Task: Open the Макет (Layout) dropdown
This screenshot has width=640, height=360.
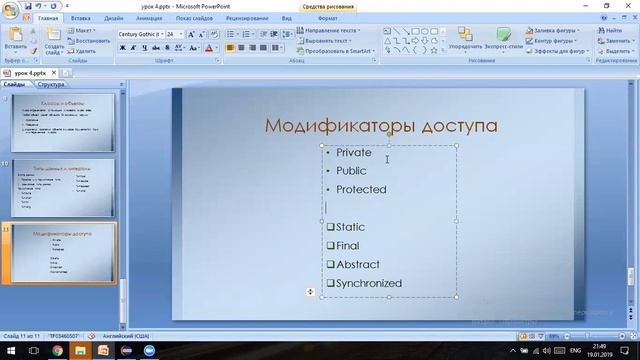Action: 82,31
